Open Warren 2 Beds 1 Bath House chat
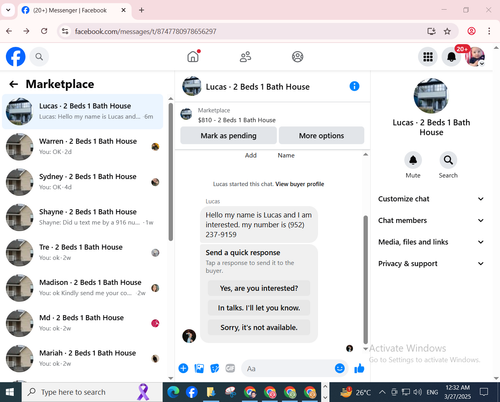Viewport: 500px width, 402px height. point(83,147)
